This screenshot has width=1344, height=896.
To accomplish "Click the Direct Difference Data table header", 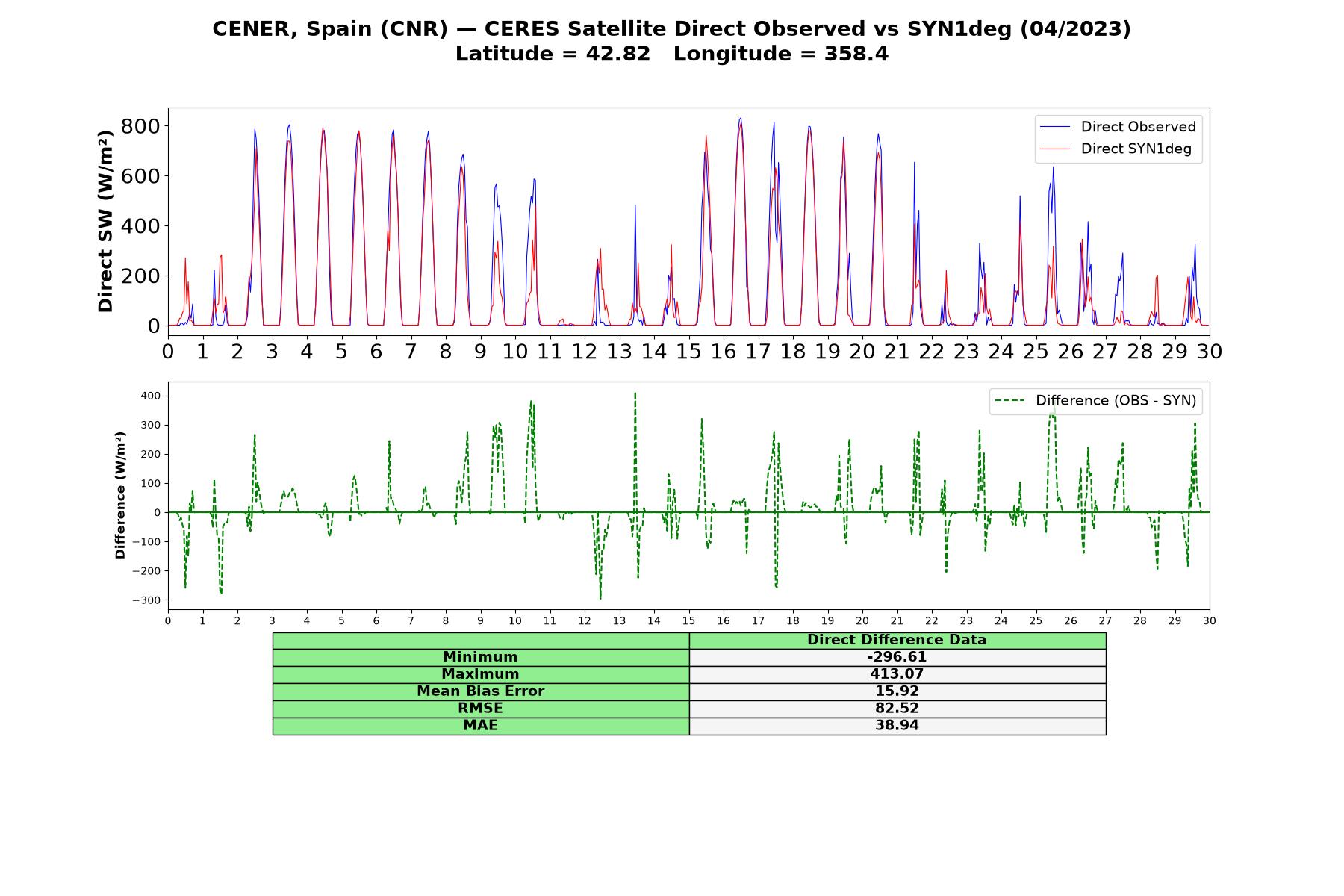I will pyautogui.click(x=897, y=640).
